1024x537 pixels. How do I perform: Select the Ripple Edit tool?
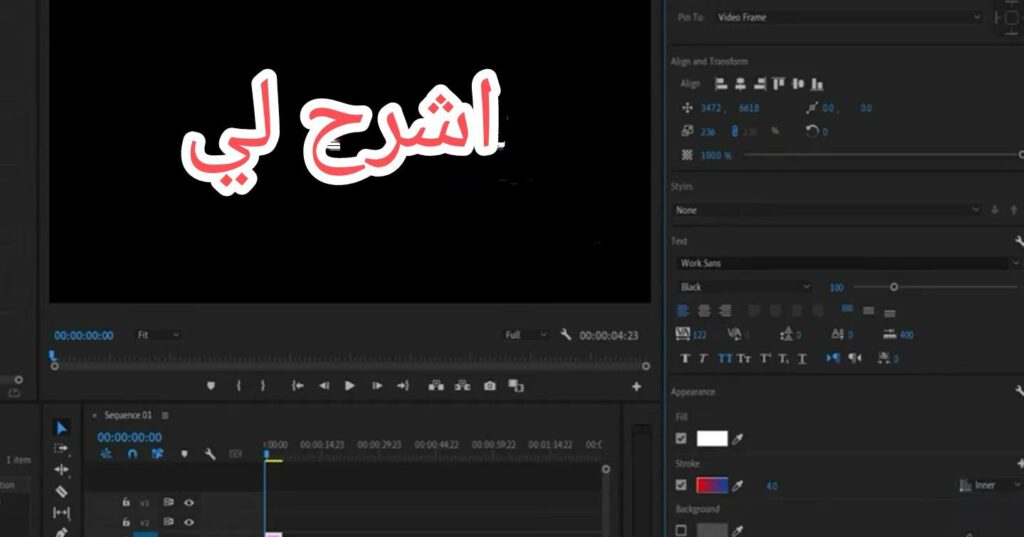click(61, 470)
